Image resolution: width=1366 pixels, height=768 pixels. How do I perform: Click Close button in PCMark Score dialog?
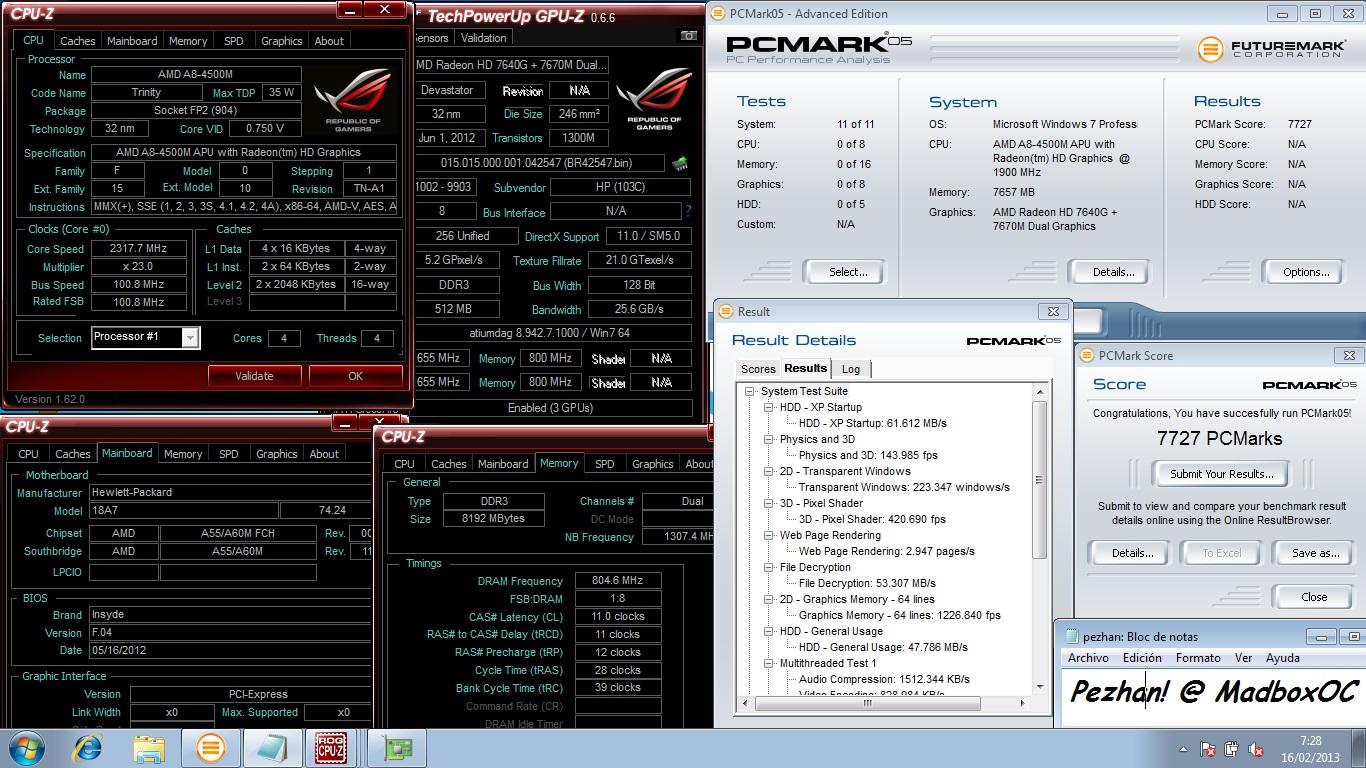coord(1314,597)
